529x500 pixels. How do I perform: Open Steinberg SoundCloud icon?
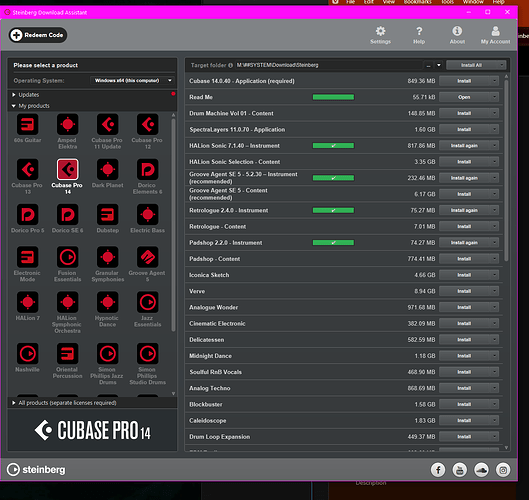click(x=481, y=470)
